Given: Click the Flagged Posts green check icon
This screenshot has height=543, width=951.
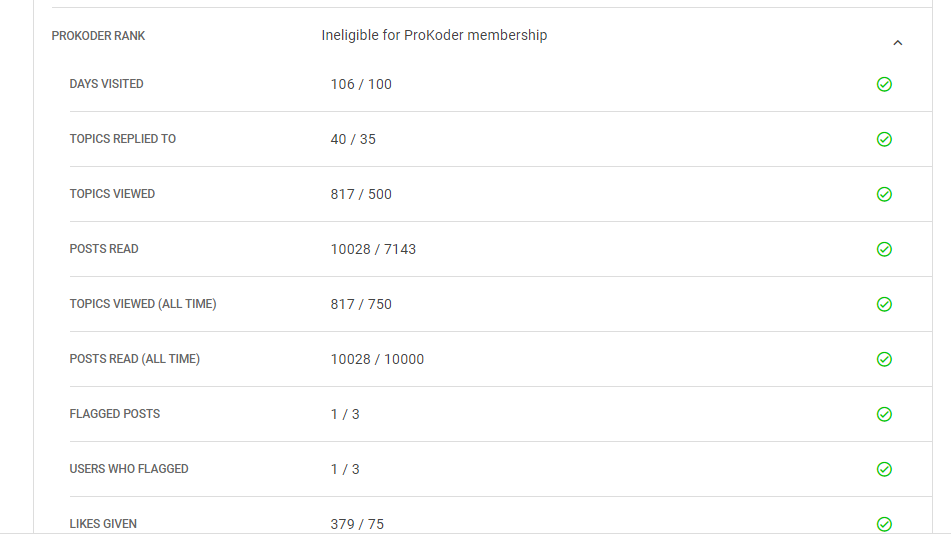Looking at the screenshot, I should tap(884, 414).
